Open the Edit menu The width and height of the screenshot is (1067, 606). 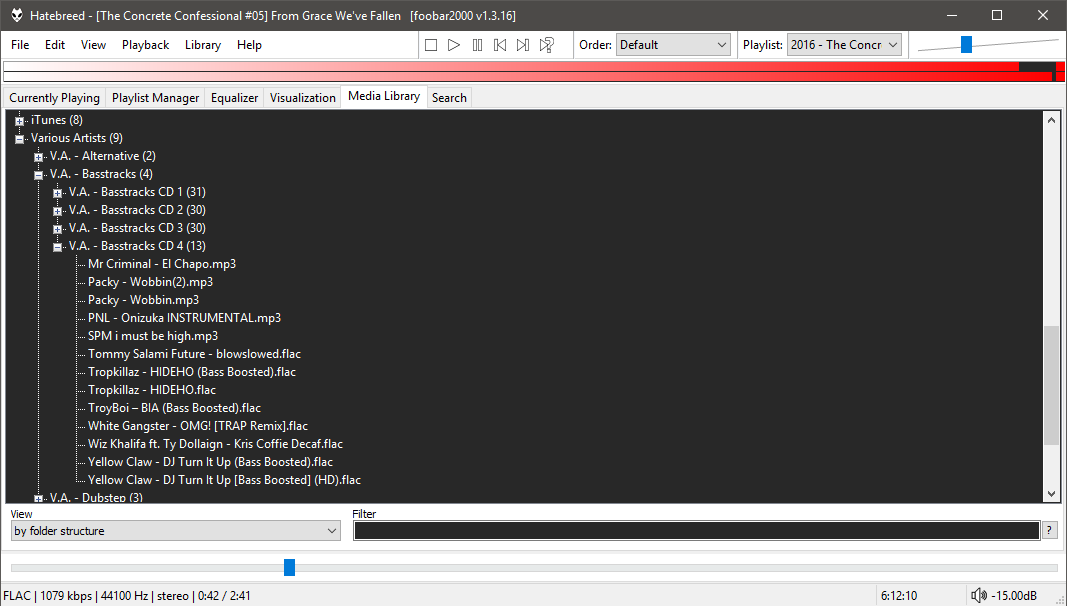pos(55,45)
